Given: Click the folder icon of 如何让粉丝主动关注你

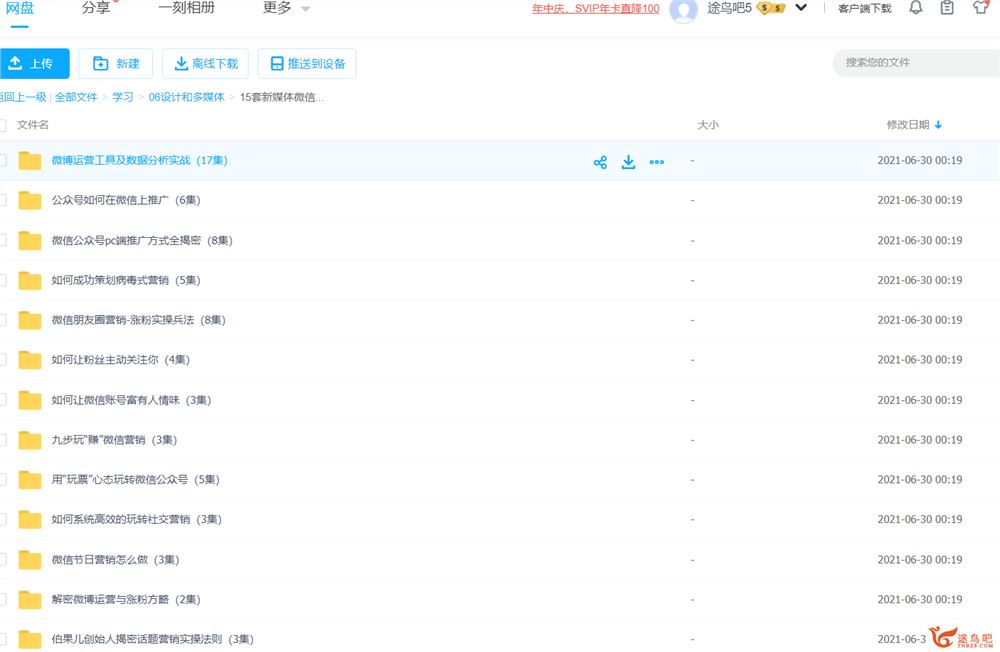Looking at the screenshot, I should [x=29, y=360].
